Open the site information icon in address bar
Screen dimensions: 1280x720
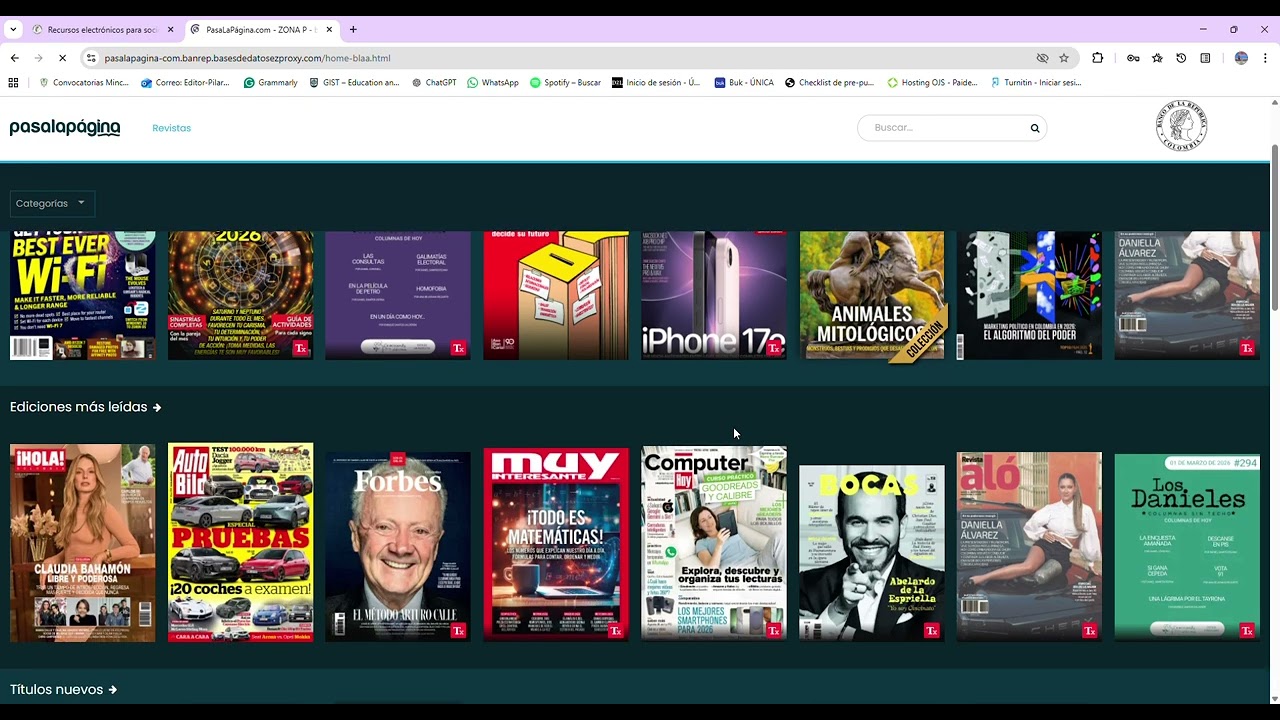(91, 58)
